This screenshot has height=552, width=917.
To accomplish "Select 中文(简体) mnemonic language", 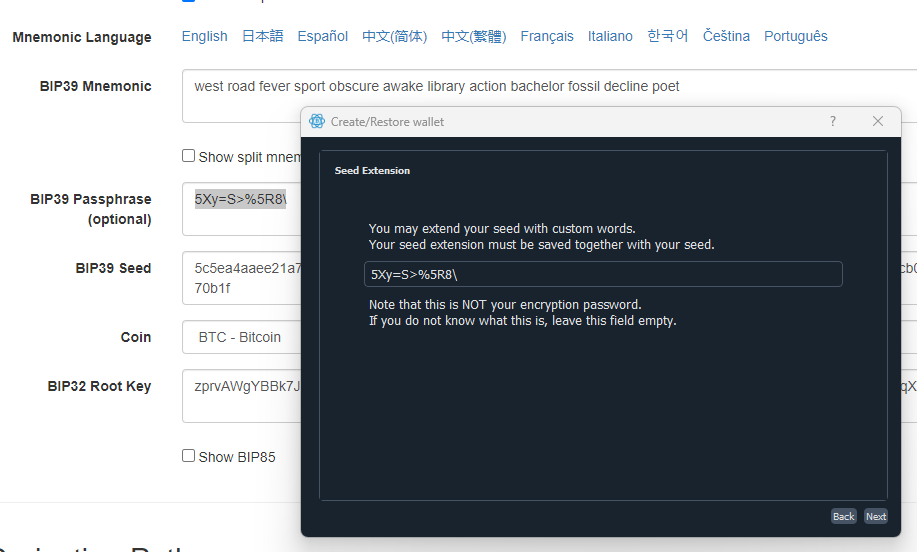I will [x=395, y=36].
